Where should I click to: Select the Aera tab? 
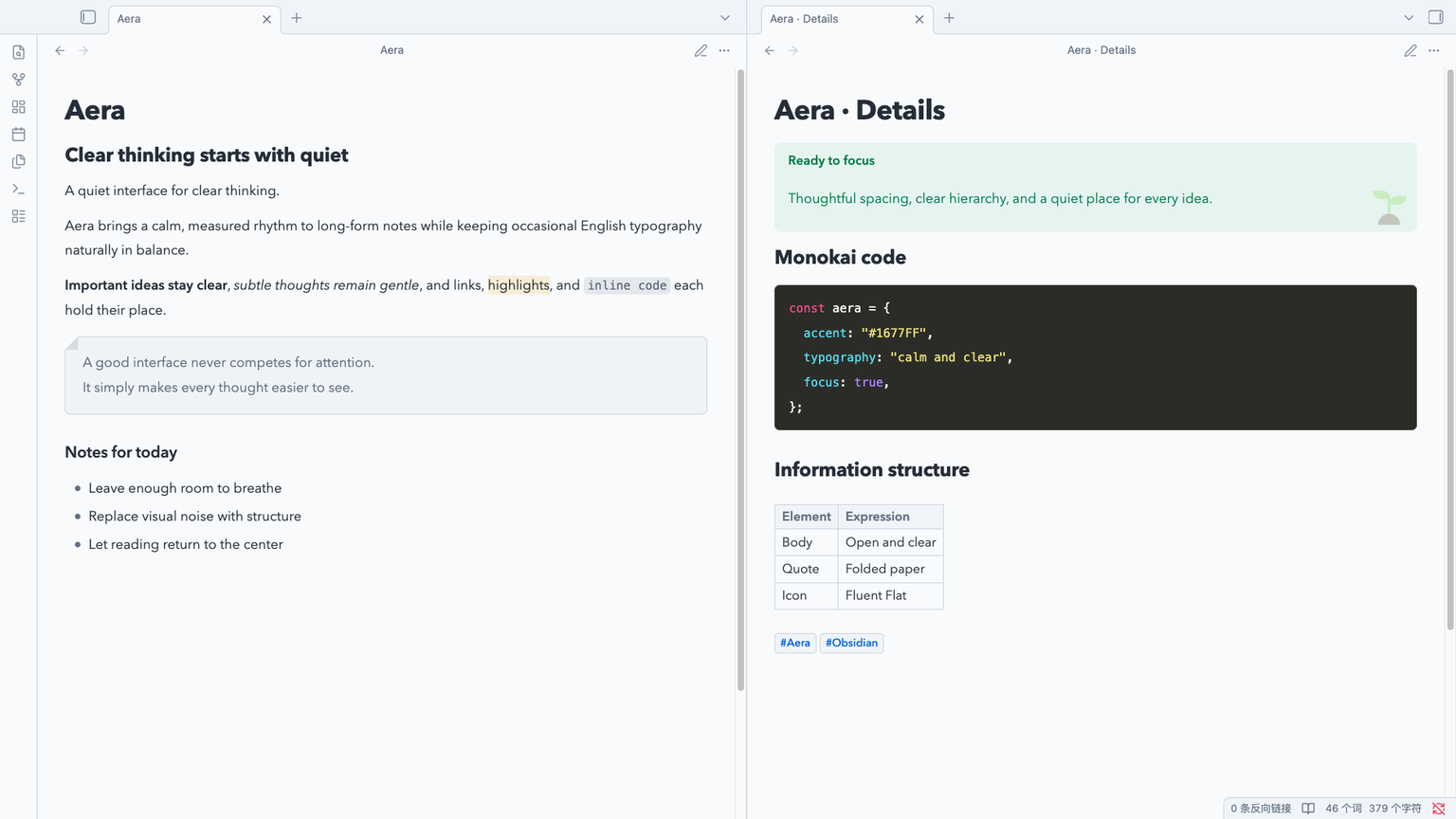pyautogui.click(x=194, y=19)
